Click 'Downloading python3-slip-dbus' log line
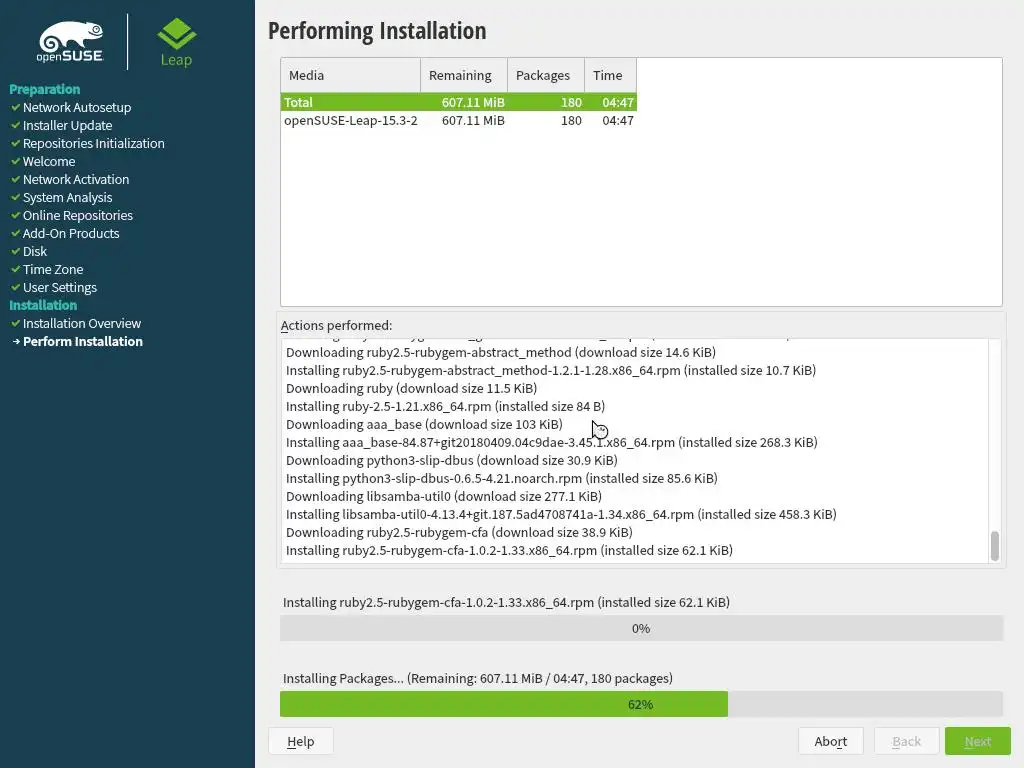 452,460
